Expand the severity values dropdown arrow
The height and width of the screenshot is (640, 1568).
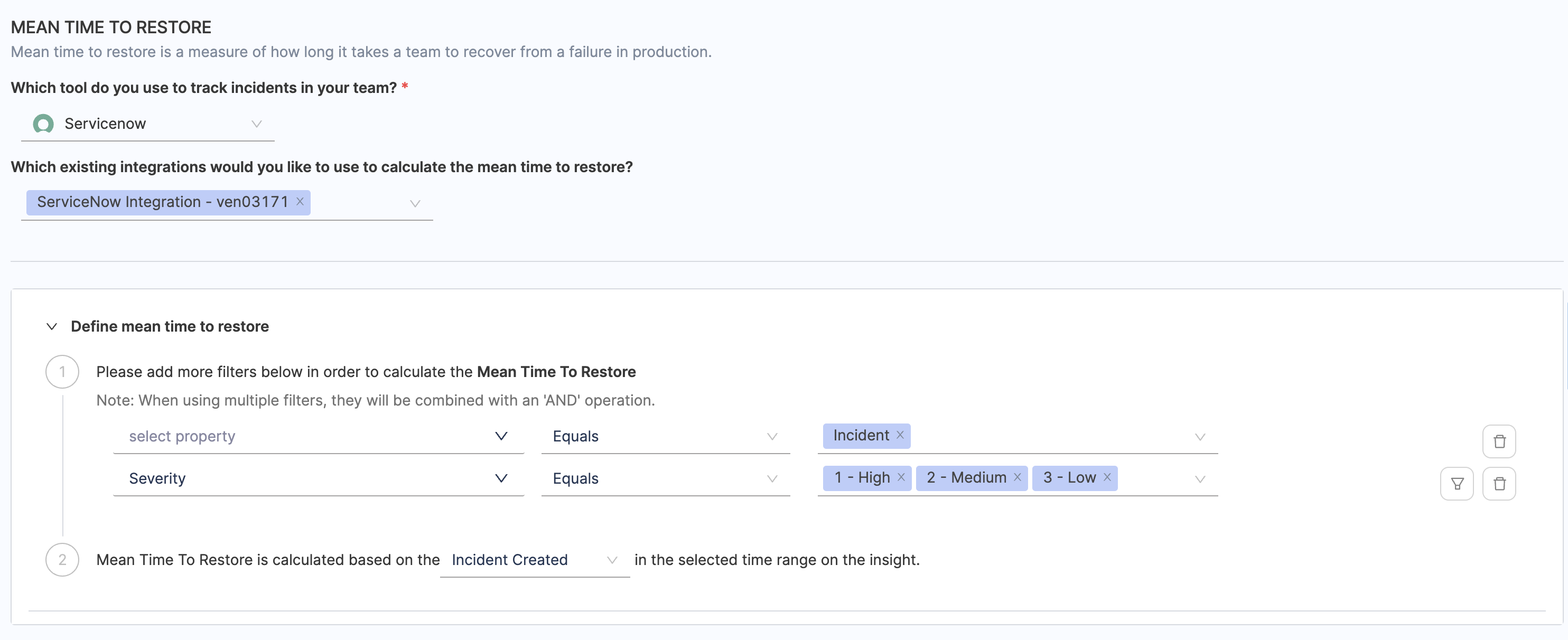[1200, 479]
